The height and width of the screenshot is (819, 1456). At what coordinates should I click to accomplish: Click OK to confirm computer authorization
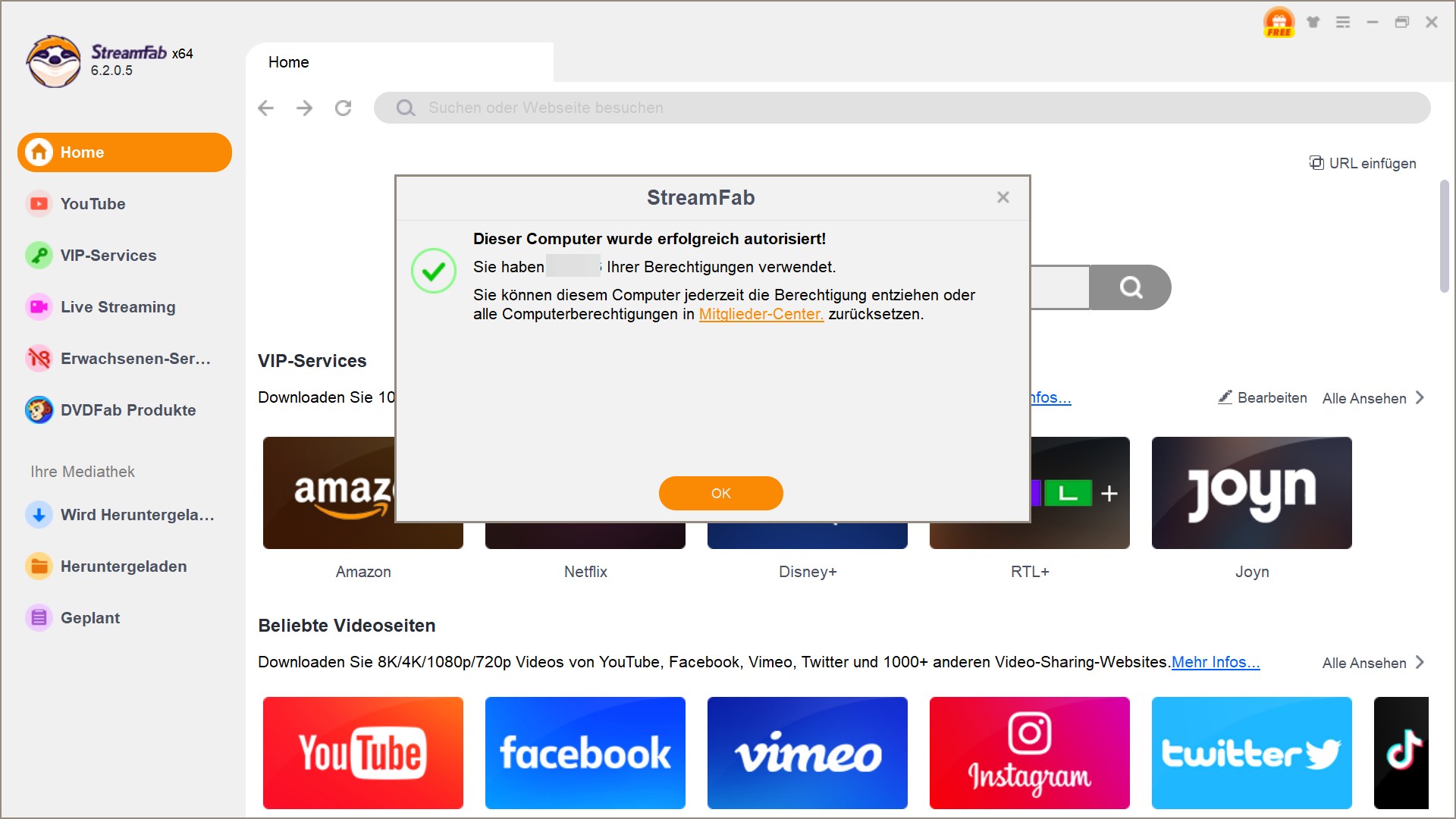(x=720, y=493)
